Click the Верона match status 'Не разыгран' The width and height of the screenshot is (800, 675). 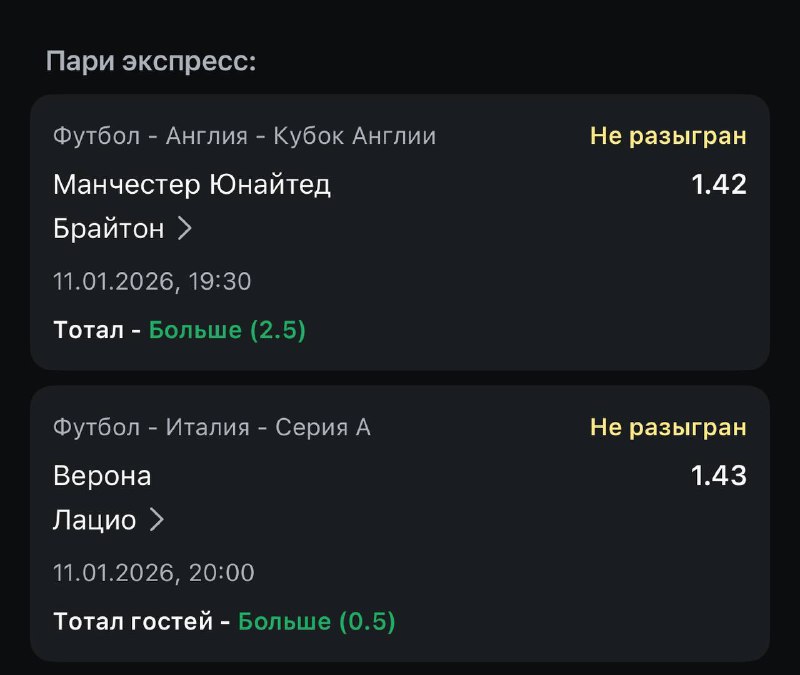coord(668,428)
